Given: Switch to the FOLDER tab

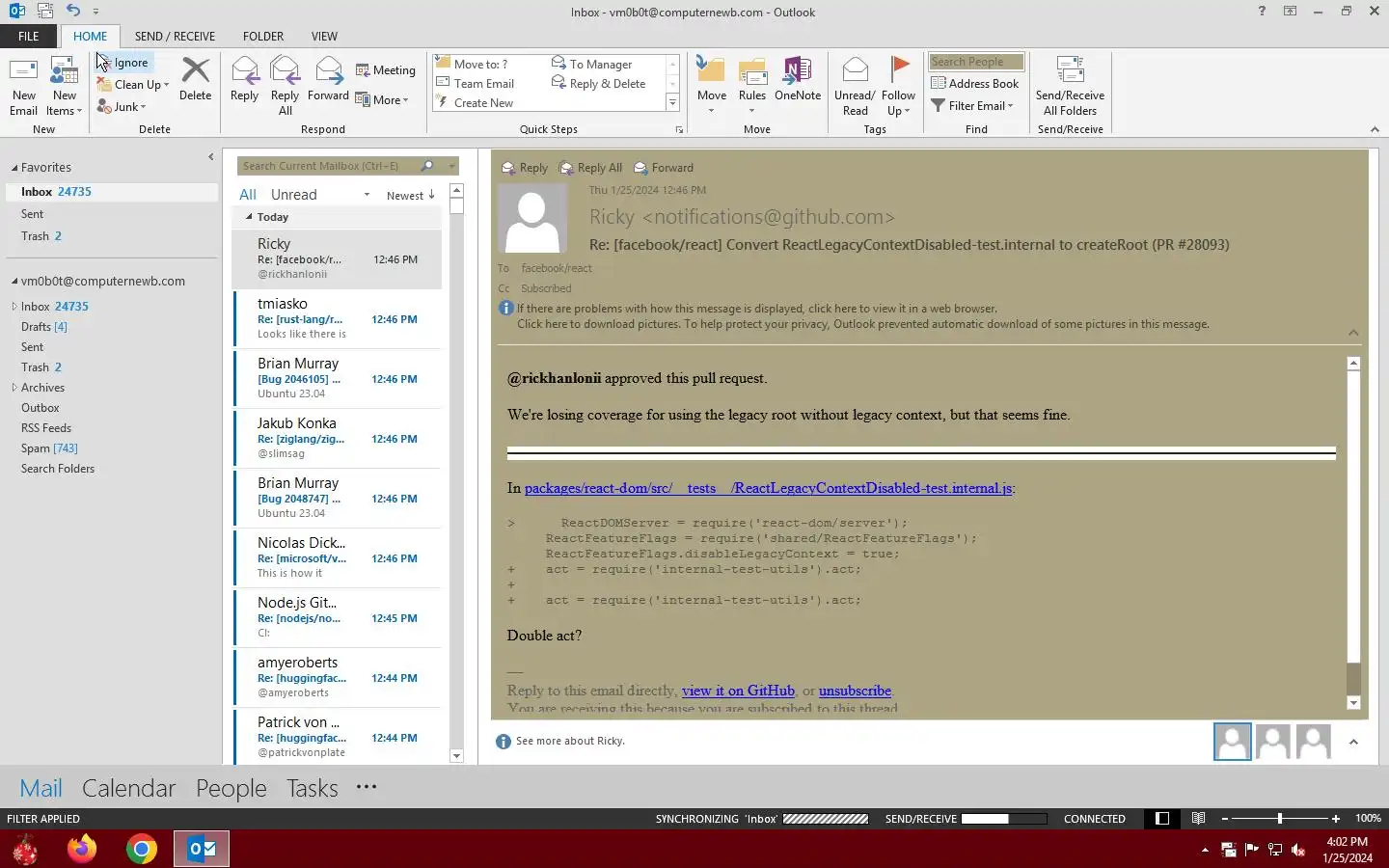Looking at the screenshot, I should pyautogui.click(x=263, y=37).
